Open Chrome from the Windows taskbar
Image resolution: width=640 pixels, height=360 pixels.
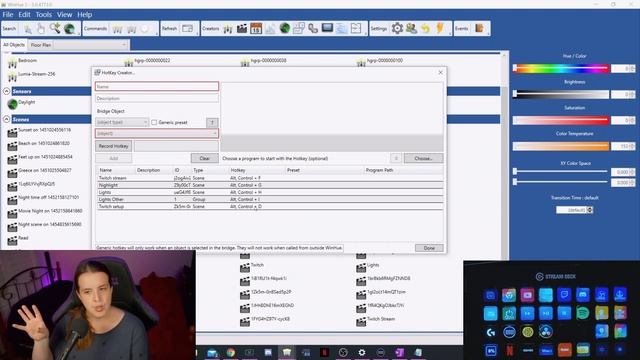click(231, 352)
